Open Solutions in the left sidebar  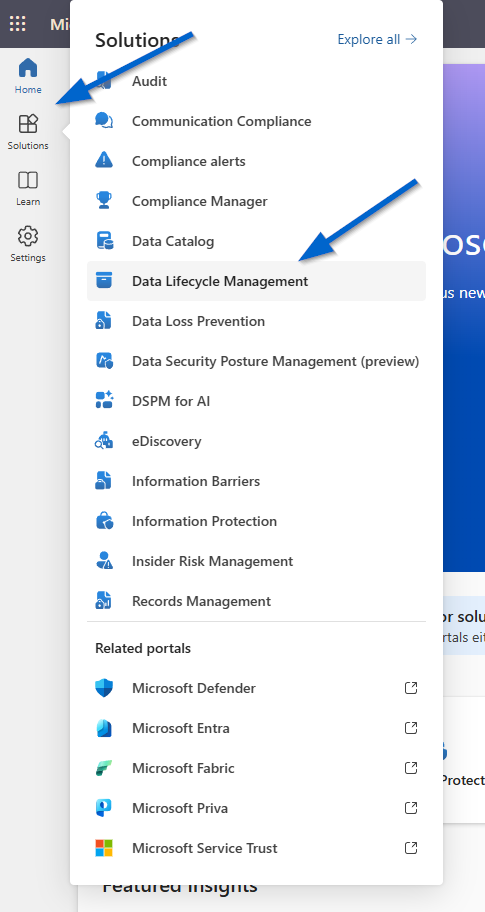[28, 132]
